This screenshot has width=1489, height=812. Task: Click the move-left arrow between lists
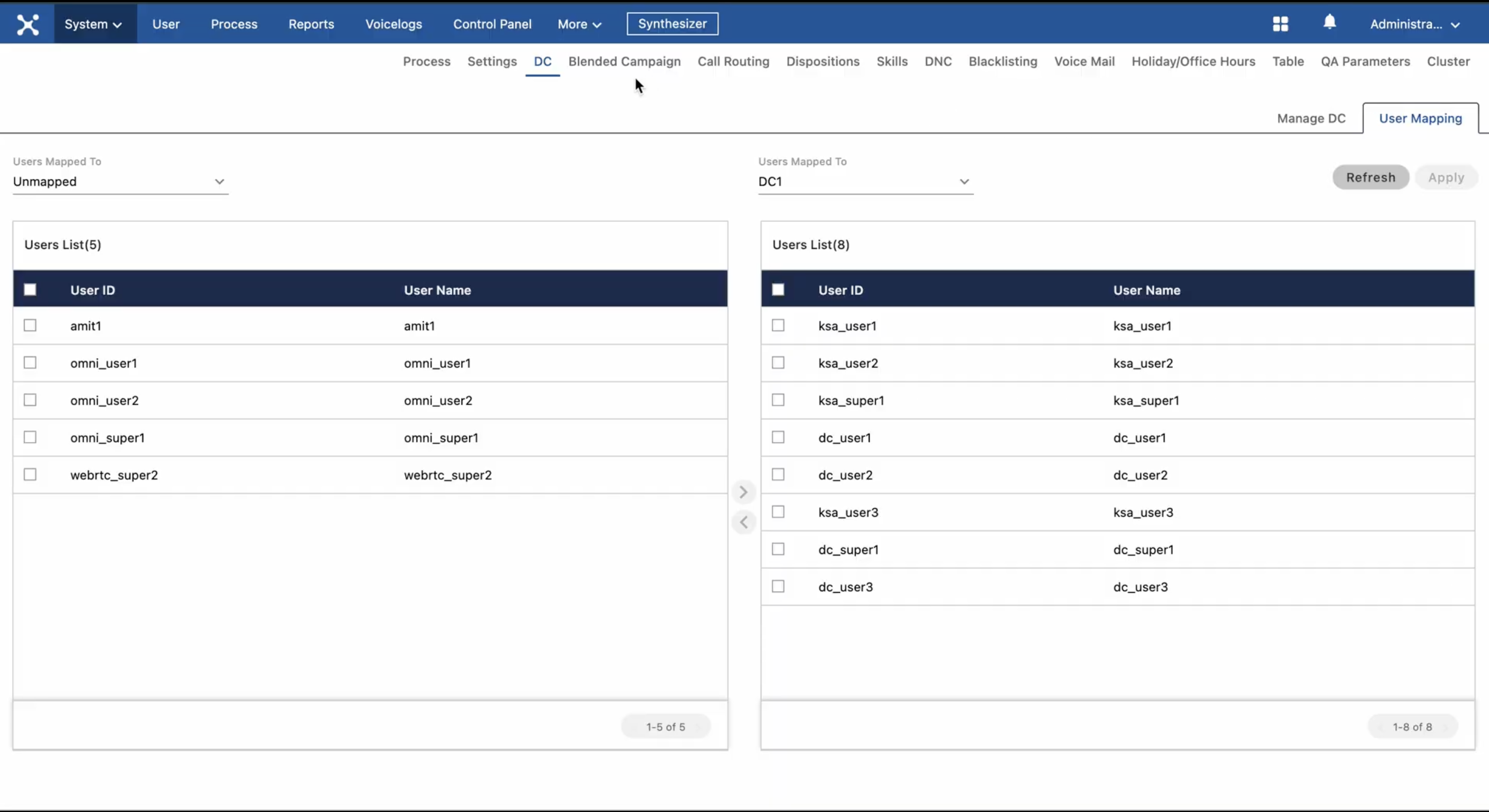pos(743,522)
